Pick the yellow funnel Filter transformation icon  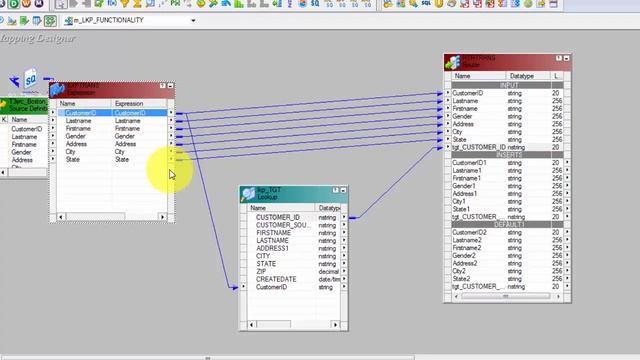coord(124,4)
